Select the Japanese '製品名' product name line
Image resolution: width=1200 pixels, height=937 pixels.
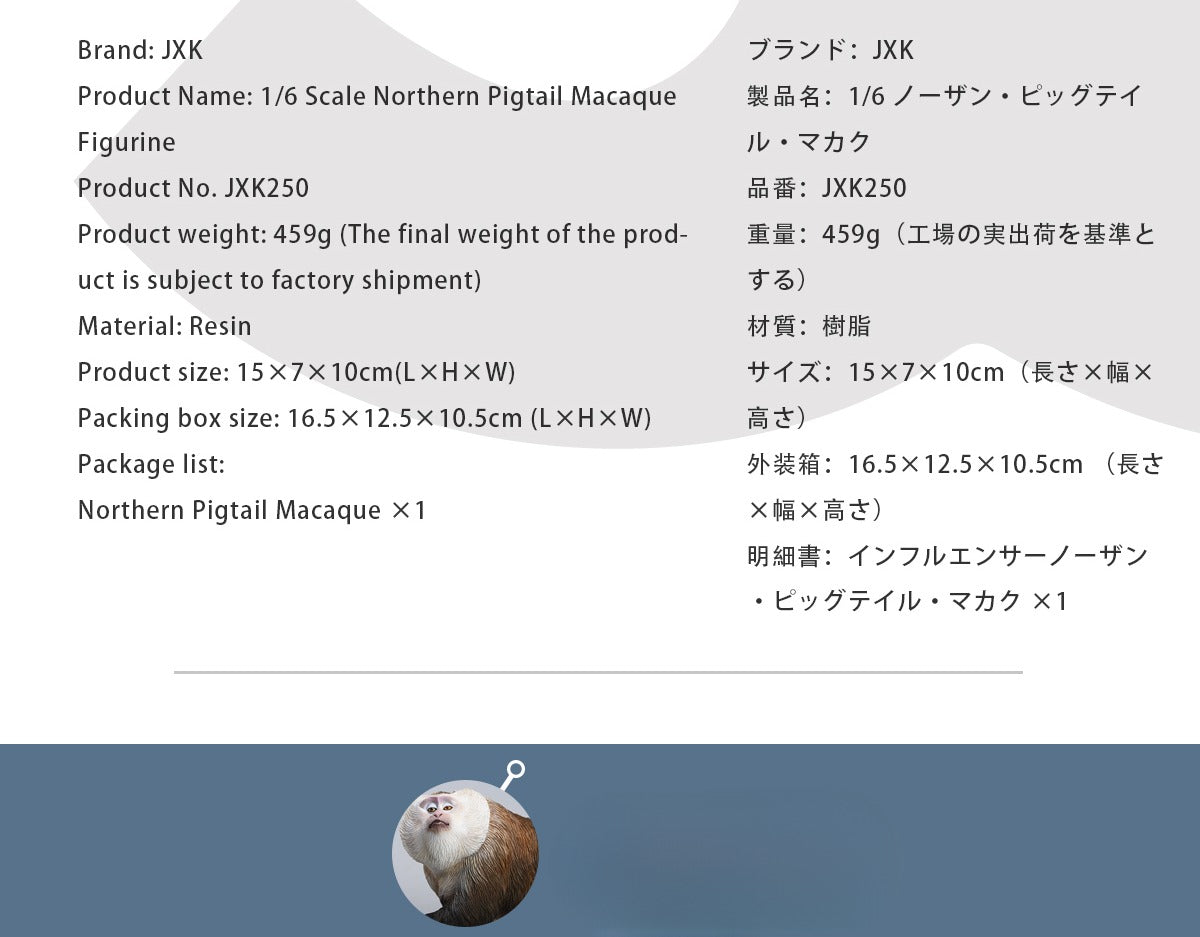point(944,97)
